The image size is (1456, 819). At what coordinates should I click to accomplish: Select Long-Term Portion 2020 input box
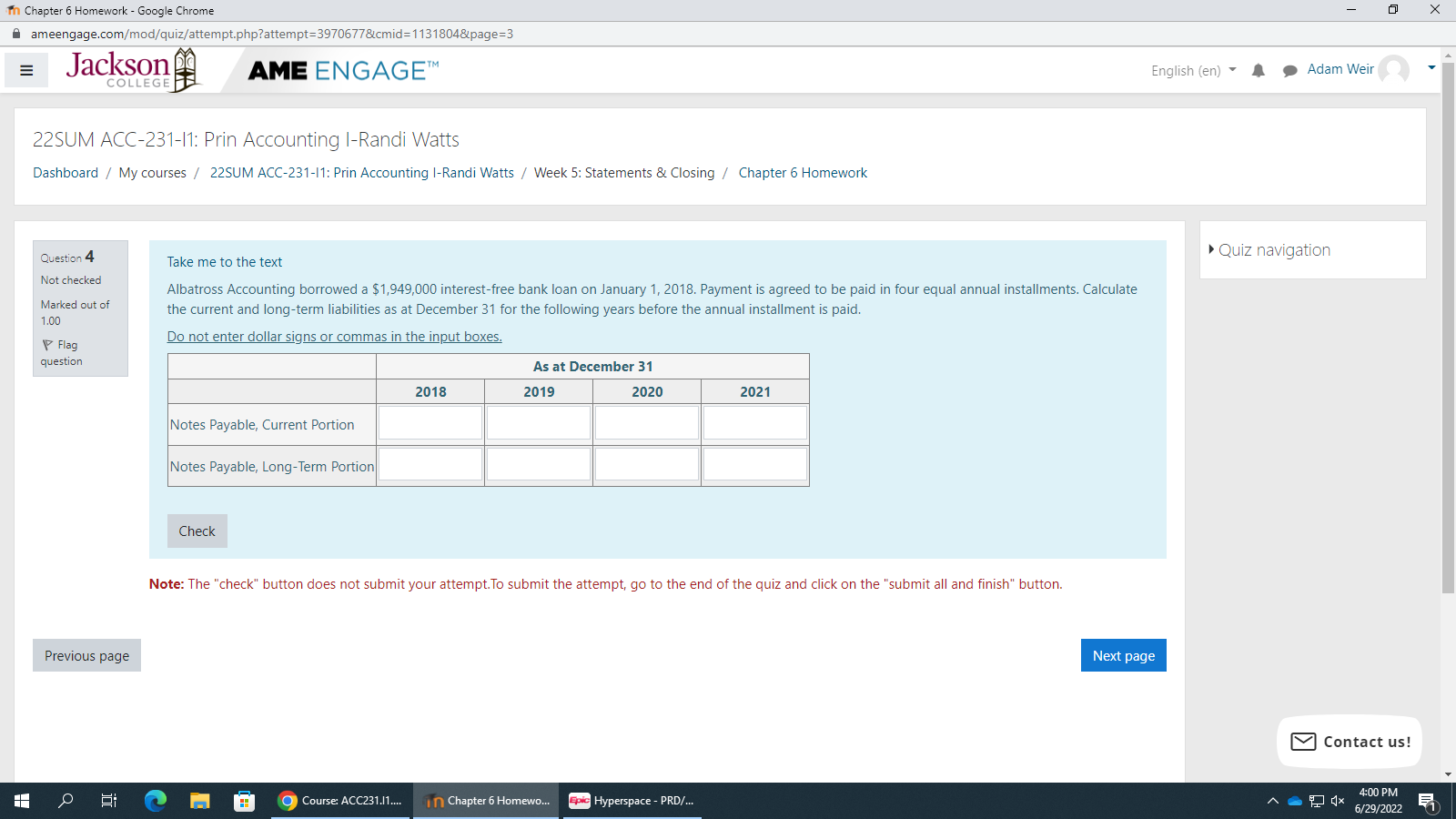647,464
